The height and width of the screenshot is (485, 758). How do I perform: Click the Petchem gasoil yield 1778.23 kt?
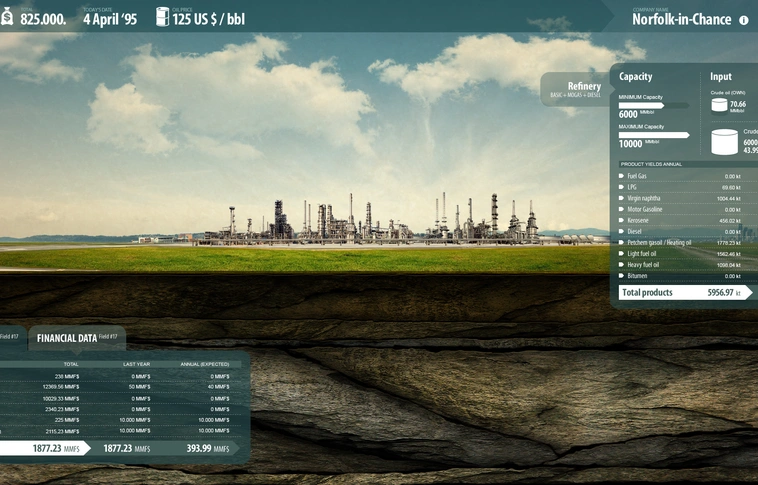[729, 243]
